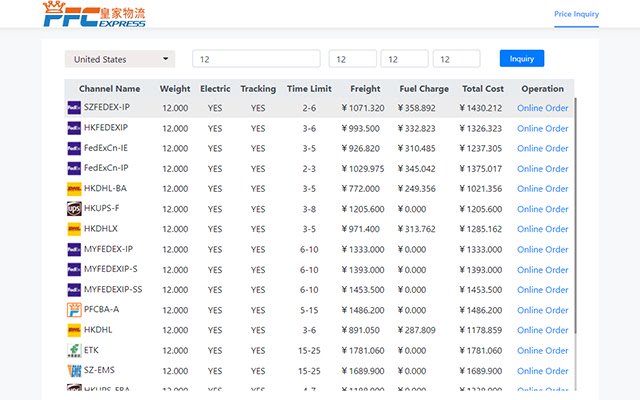
Task: Select the HKUPS-F channel name
Action: tap(102, 208)
